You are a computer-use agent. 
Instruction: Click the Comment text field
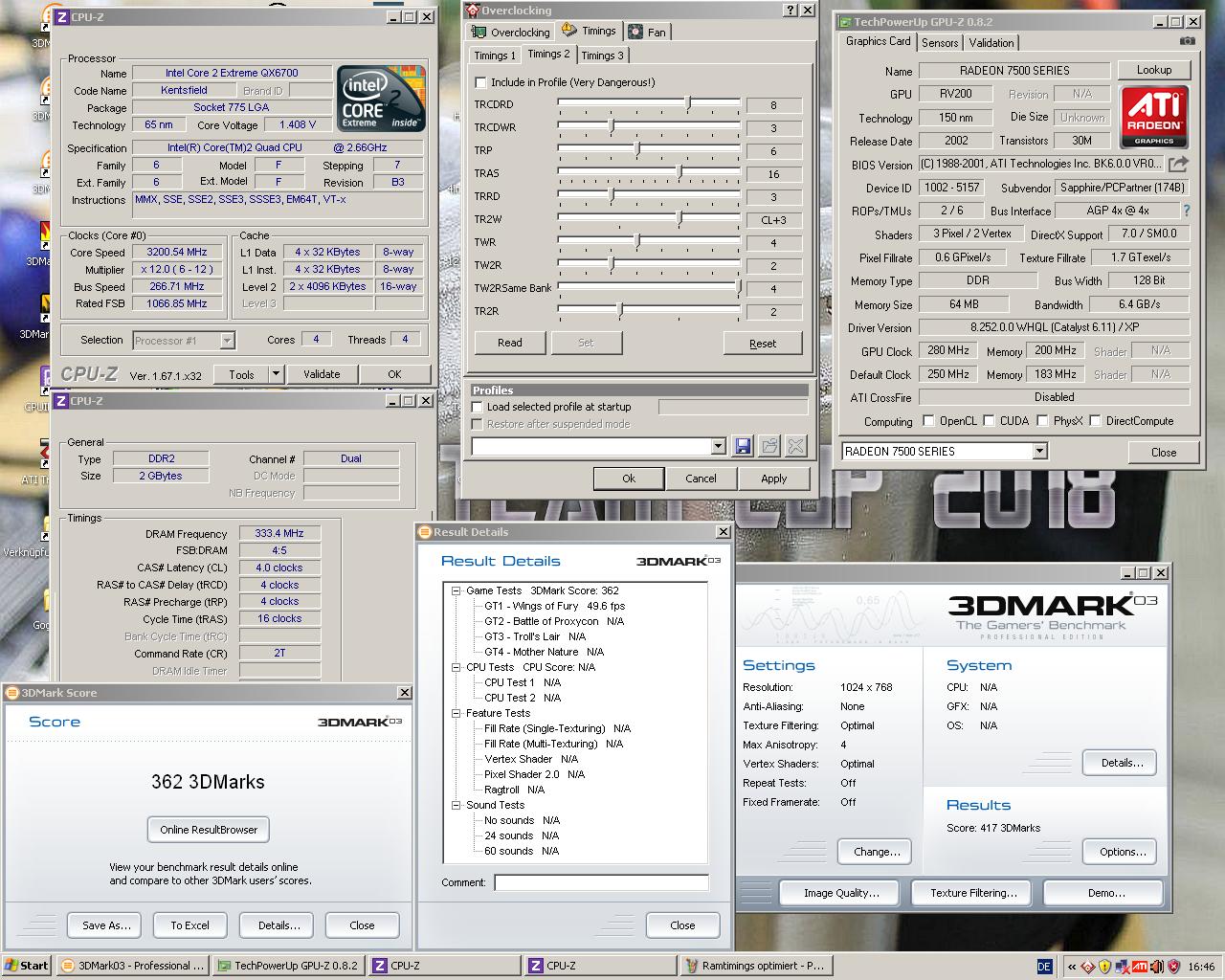click(x=601, y=882)
